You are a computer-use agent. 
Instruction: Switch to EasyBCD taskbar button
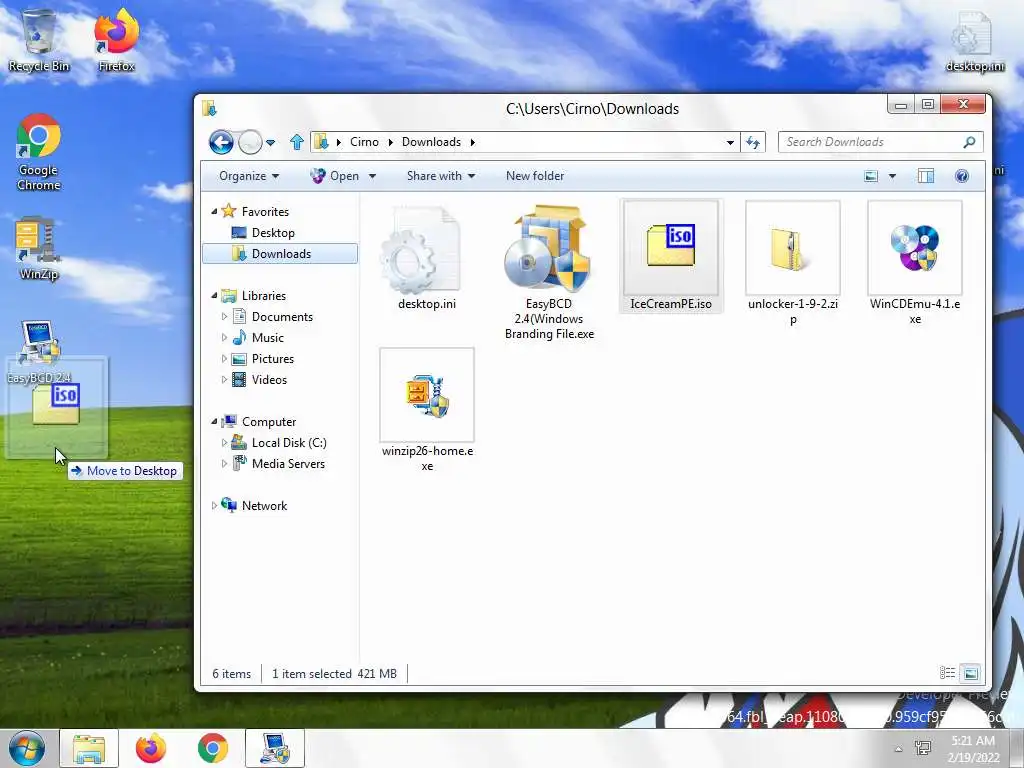click(275, 748)
